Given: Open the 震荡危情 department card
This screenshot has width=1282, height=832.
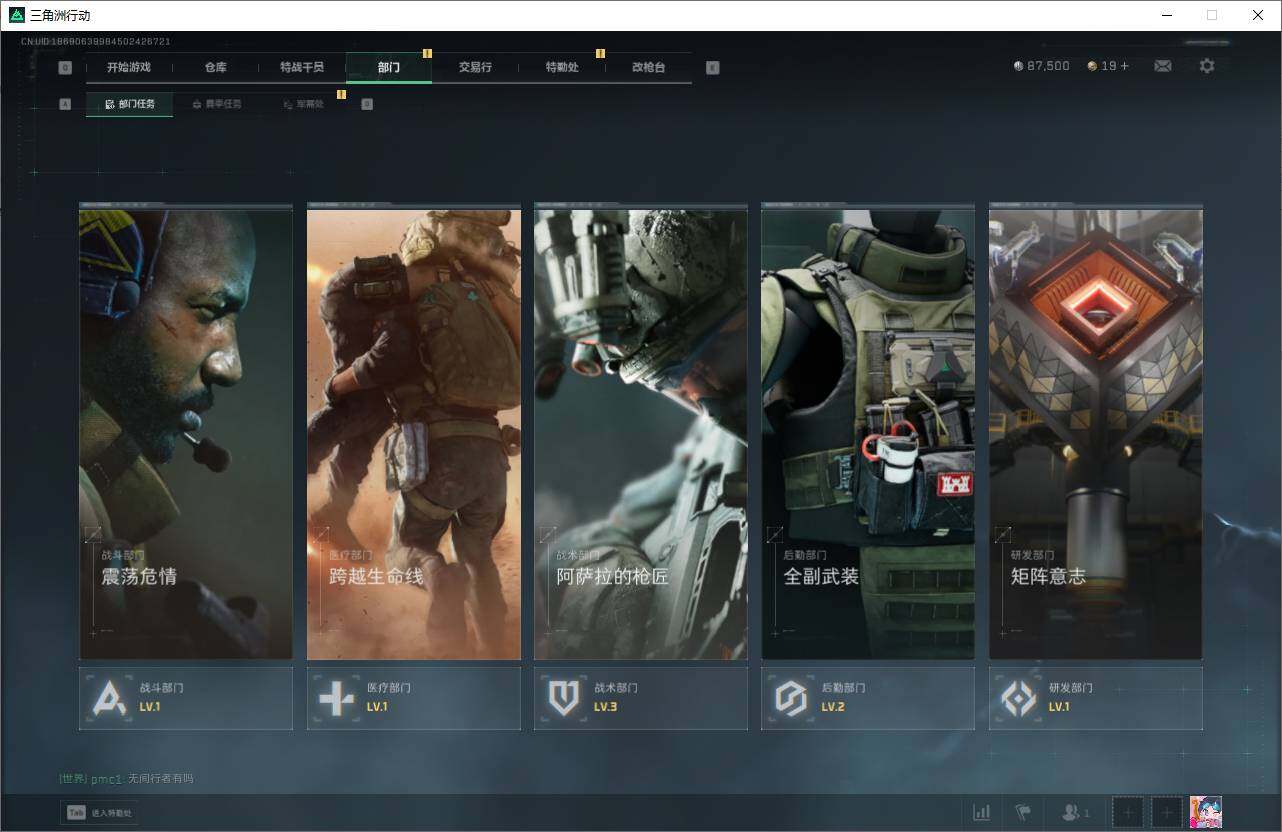Looking at the screenshot, I should [x=186, y=432].
